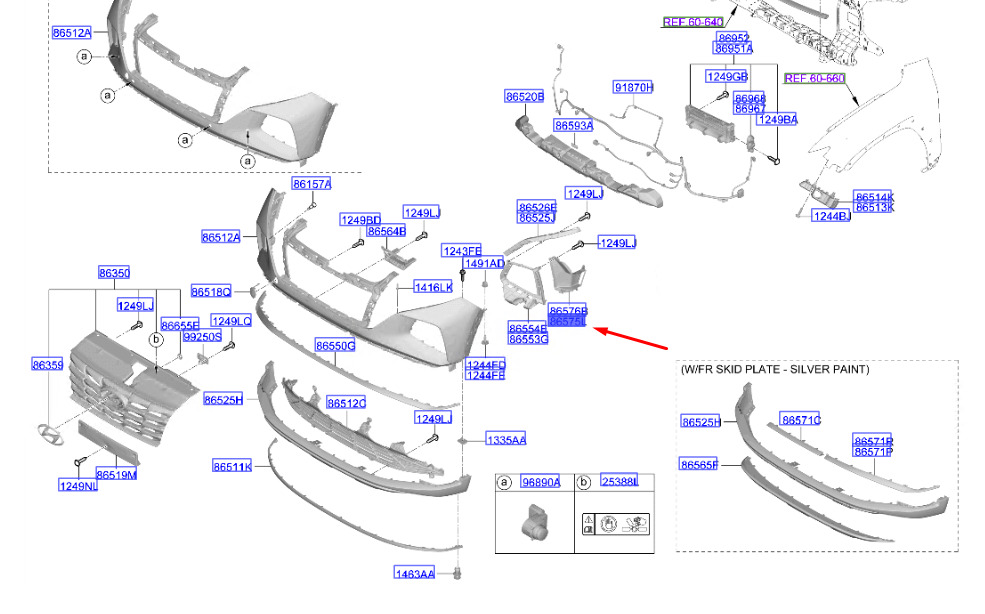Select radiator grille assembly label 86350
This screenshot has width=985, height=614.
click(x=113, y=273)
